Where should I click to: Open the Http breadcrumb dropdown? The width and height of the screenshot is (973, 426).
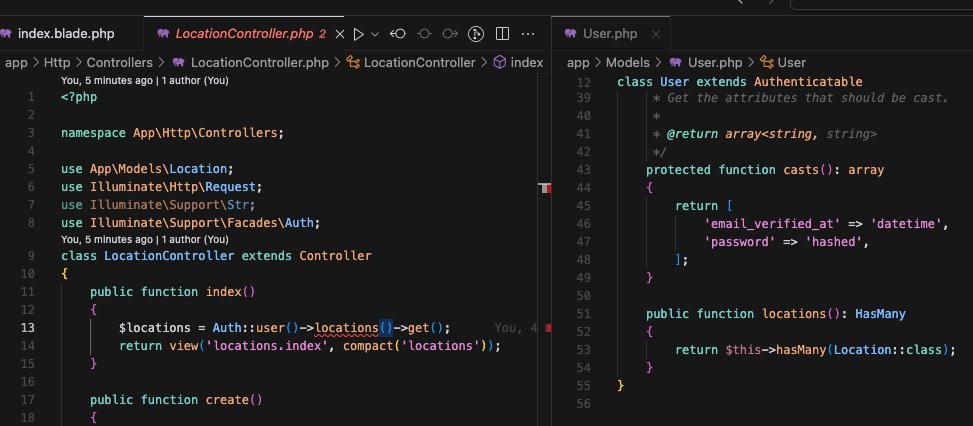(x=57, y=63)
